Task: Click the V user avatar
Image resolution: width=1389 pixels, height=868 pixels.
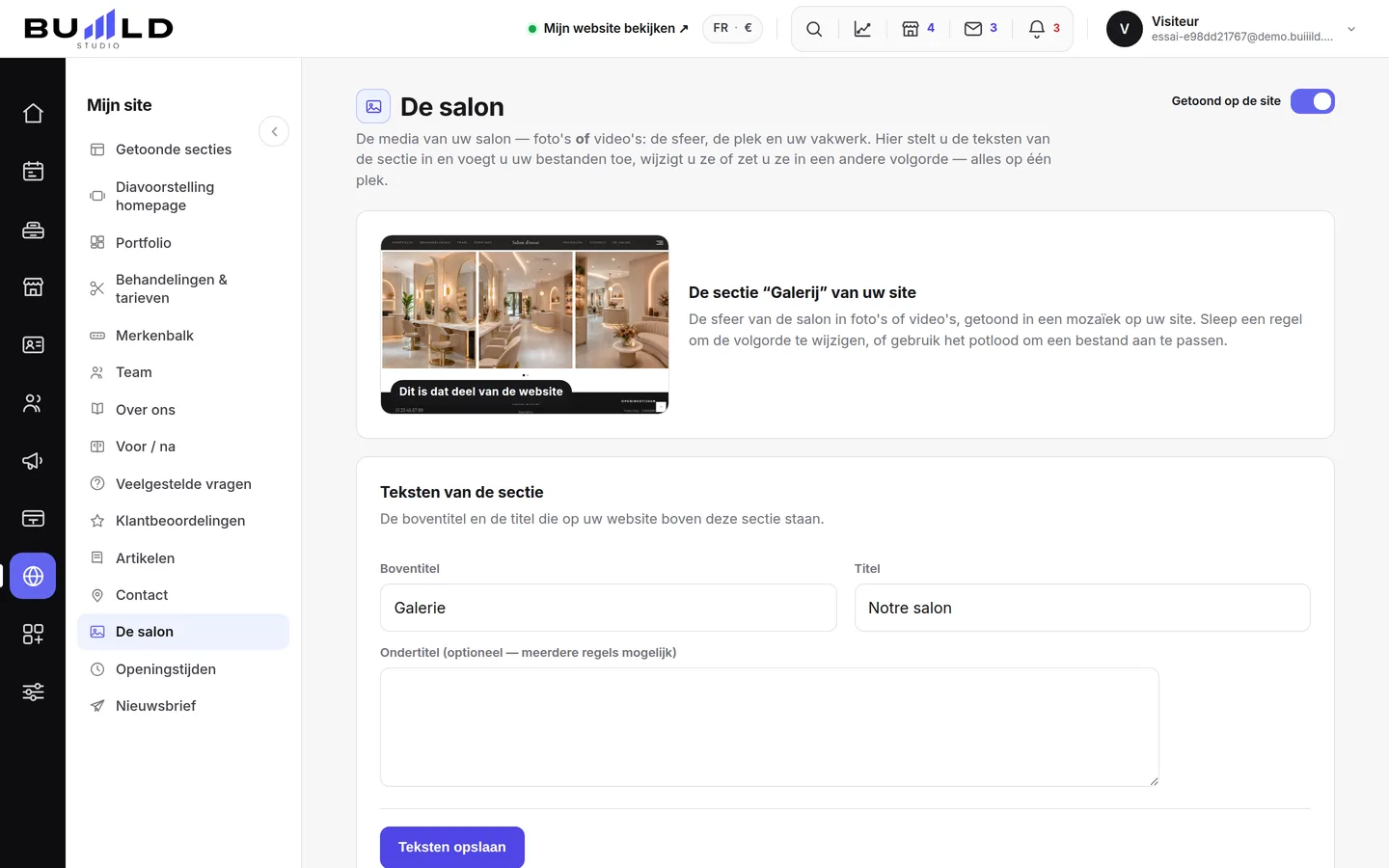Action: coord(1125,29)
